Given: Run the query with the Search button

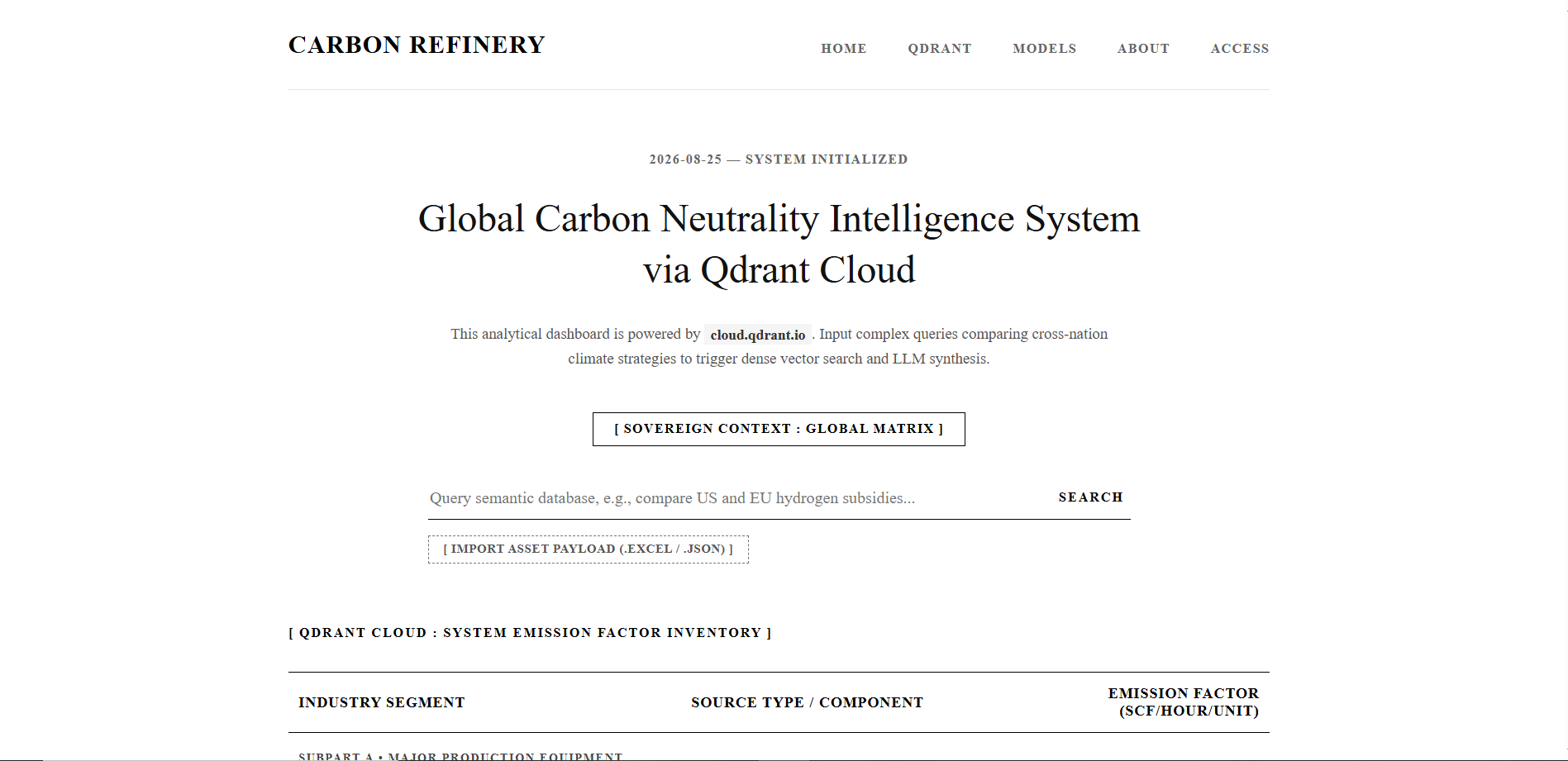Looking at the screenshot, I should (1090, 497).
